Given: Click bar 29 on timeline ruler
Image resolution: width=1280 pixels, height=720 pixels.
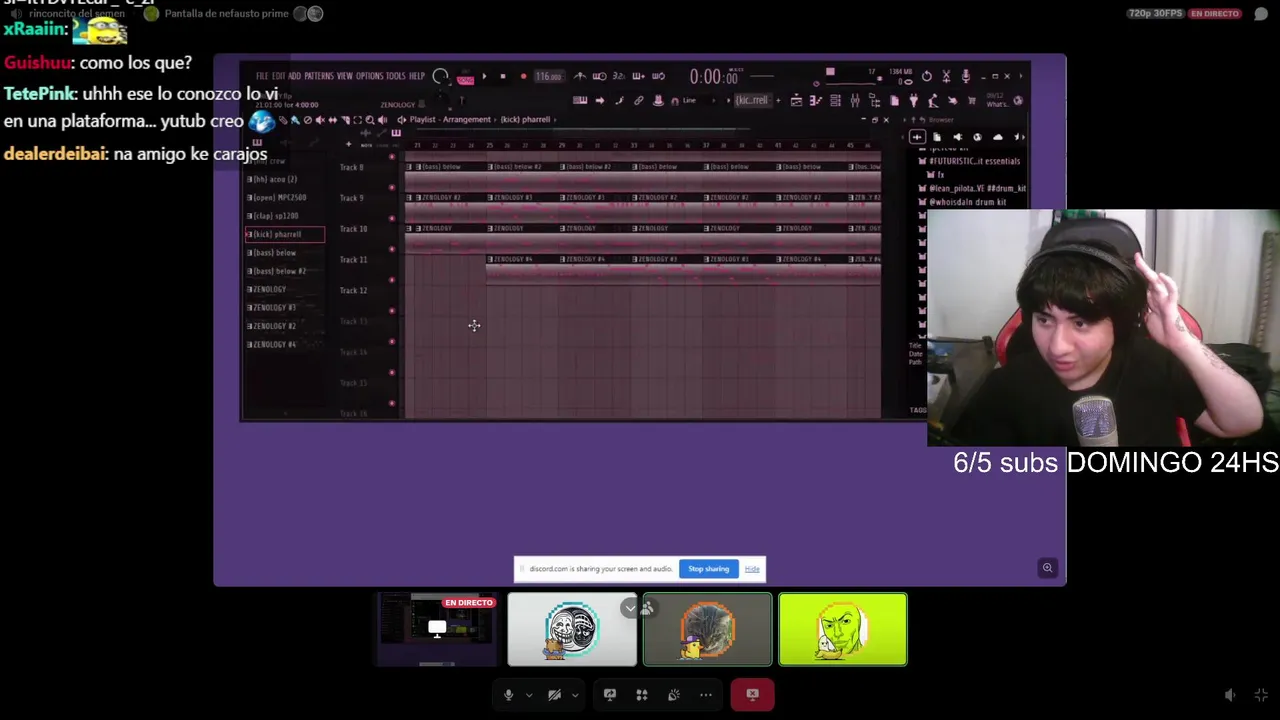Looking at the screenshot, I should click(561, 145).
